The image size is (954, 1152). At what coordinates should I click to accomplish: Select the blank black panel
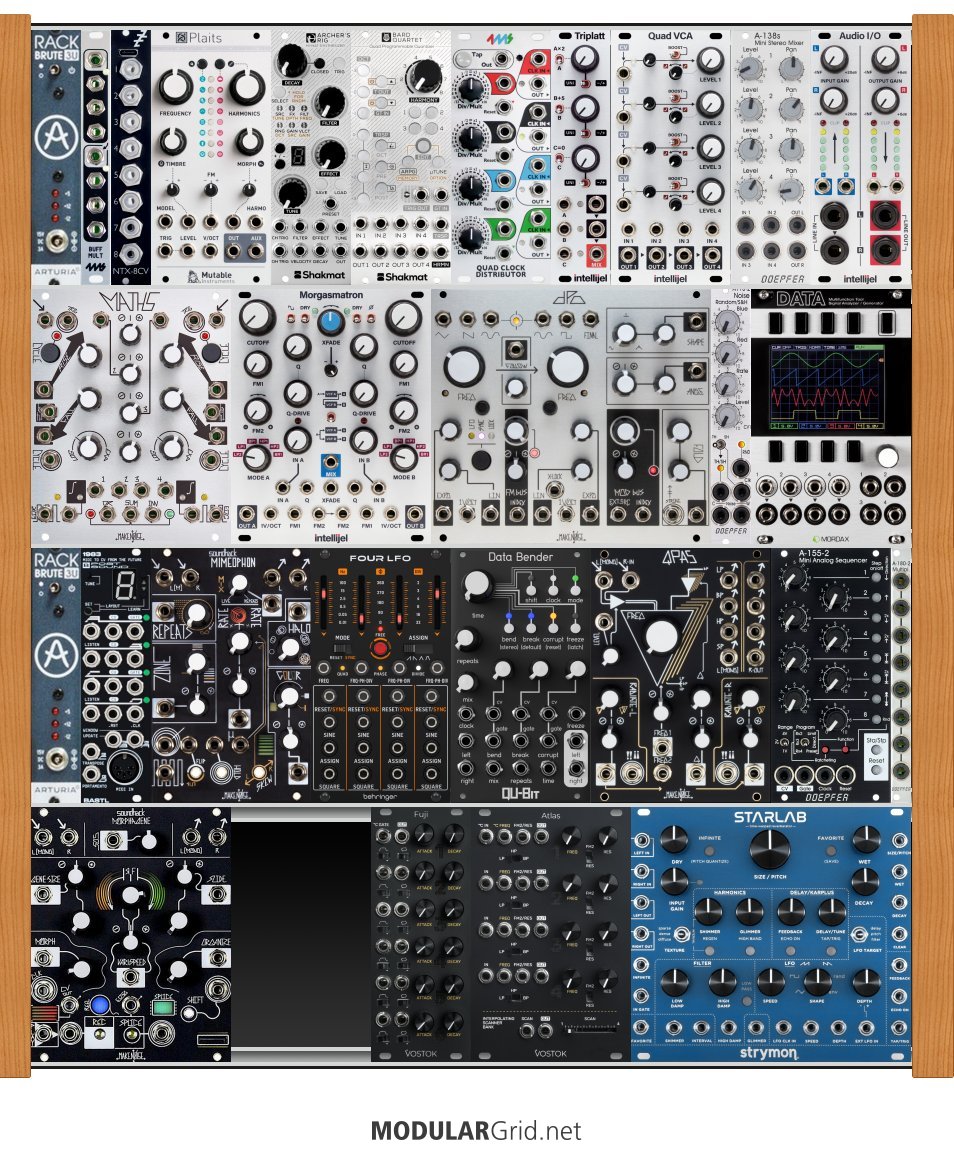coord(301,934)
